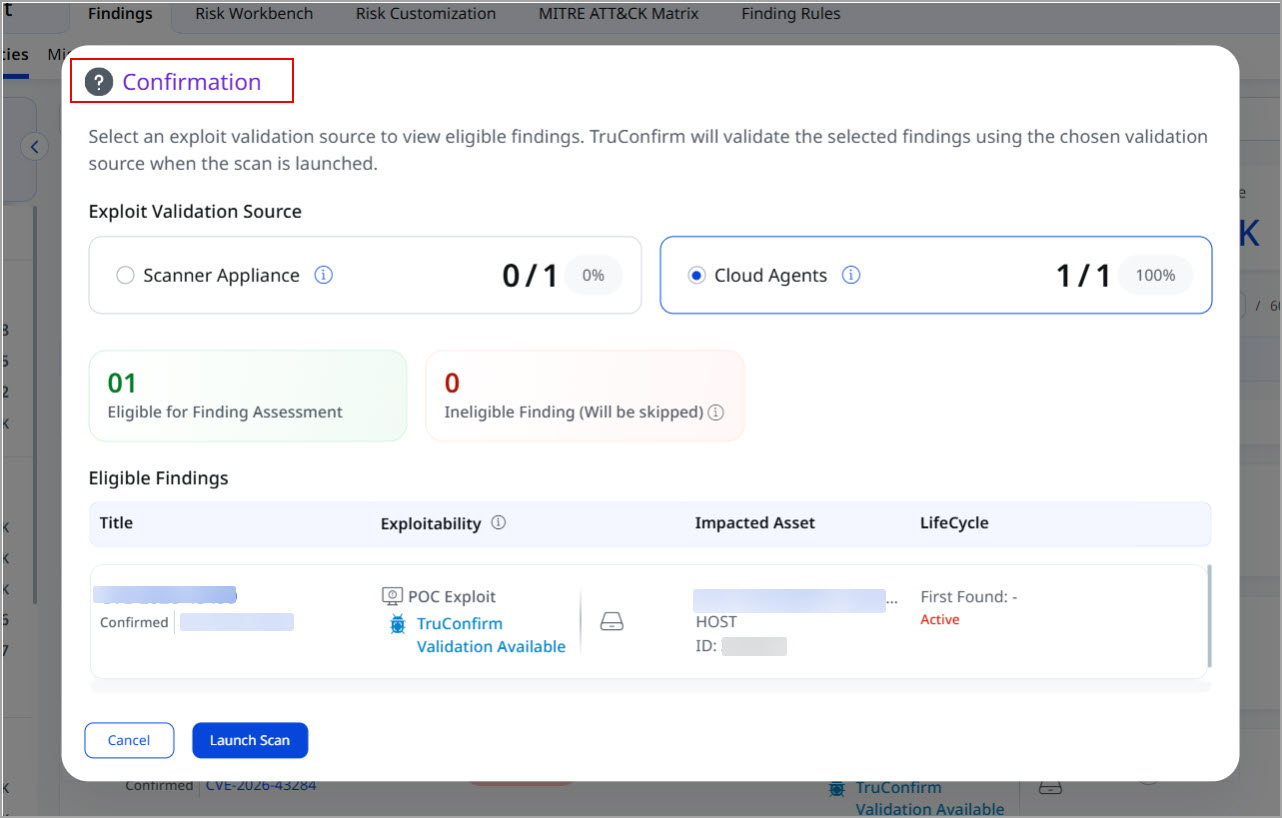1282x818 pixels.
Task: Click the 1 / 1 count for Cloud Agents
Action: tap(1083, 276)
